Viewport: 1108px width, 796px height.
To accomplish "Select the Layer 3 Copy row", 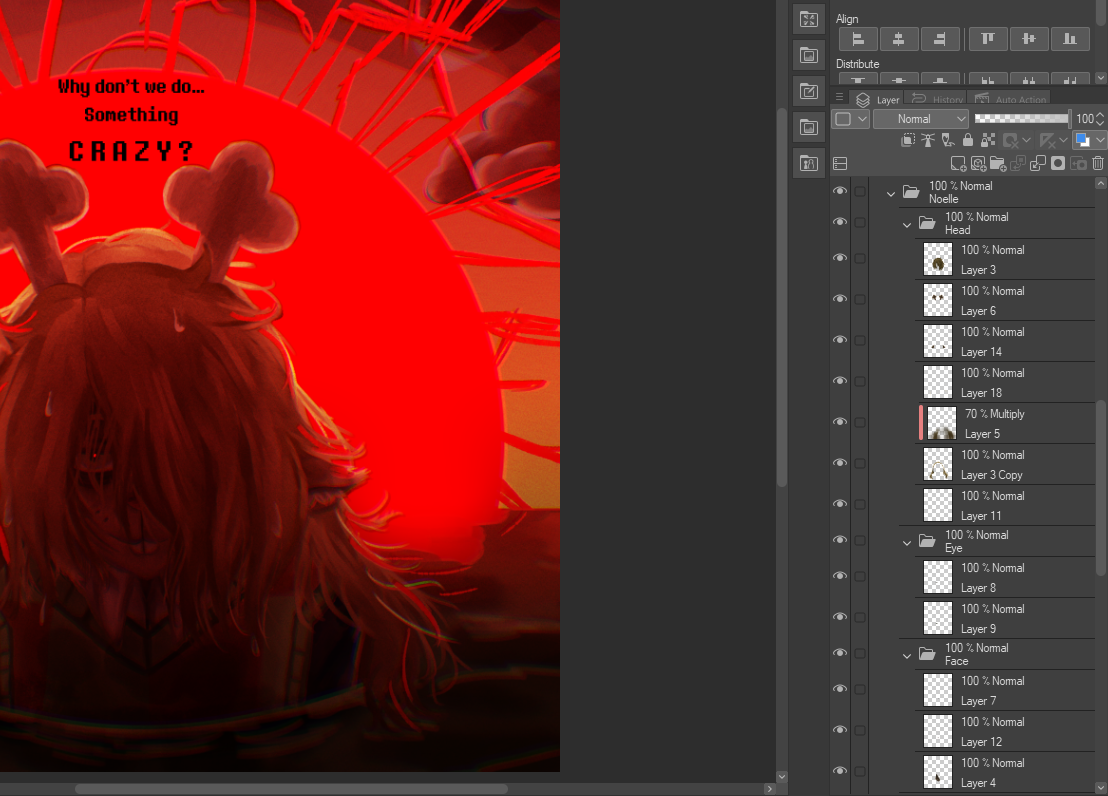I will (x=1007, y=464).
